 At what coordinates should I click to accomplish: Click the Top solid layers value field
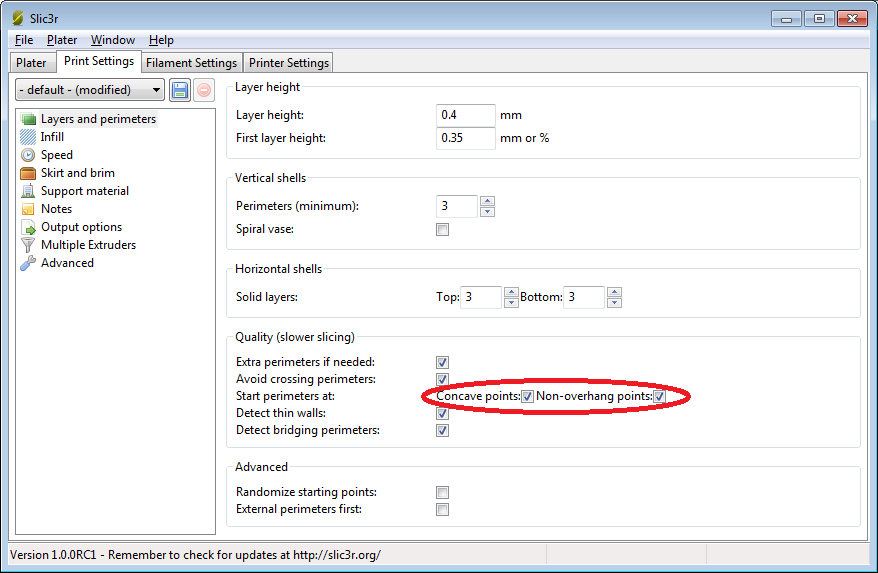pos(481,297)
